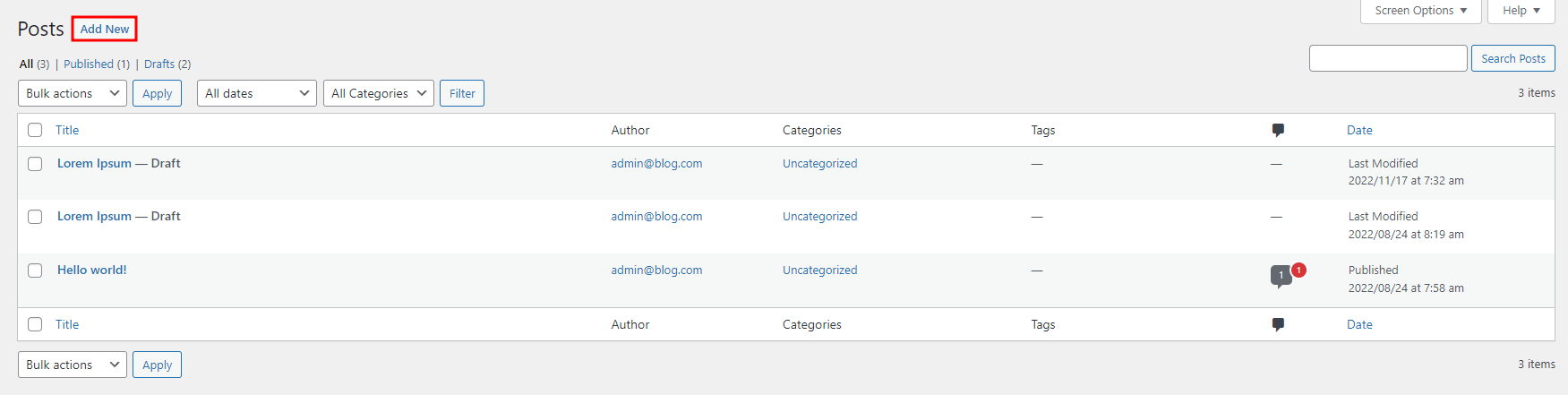Image resolution: width=1568 pixels, height=395 pixels.
Task: Expand the All dates dropdown
Action: coord(257,93)
